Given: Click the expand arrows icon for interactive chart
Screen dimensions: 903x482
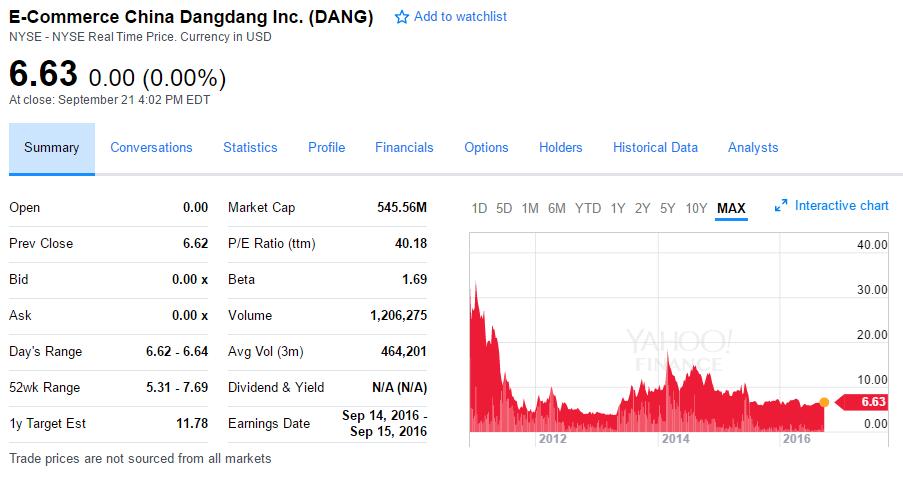Looking at the screenshot, I should click(x=781, y=206).
